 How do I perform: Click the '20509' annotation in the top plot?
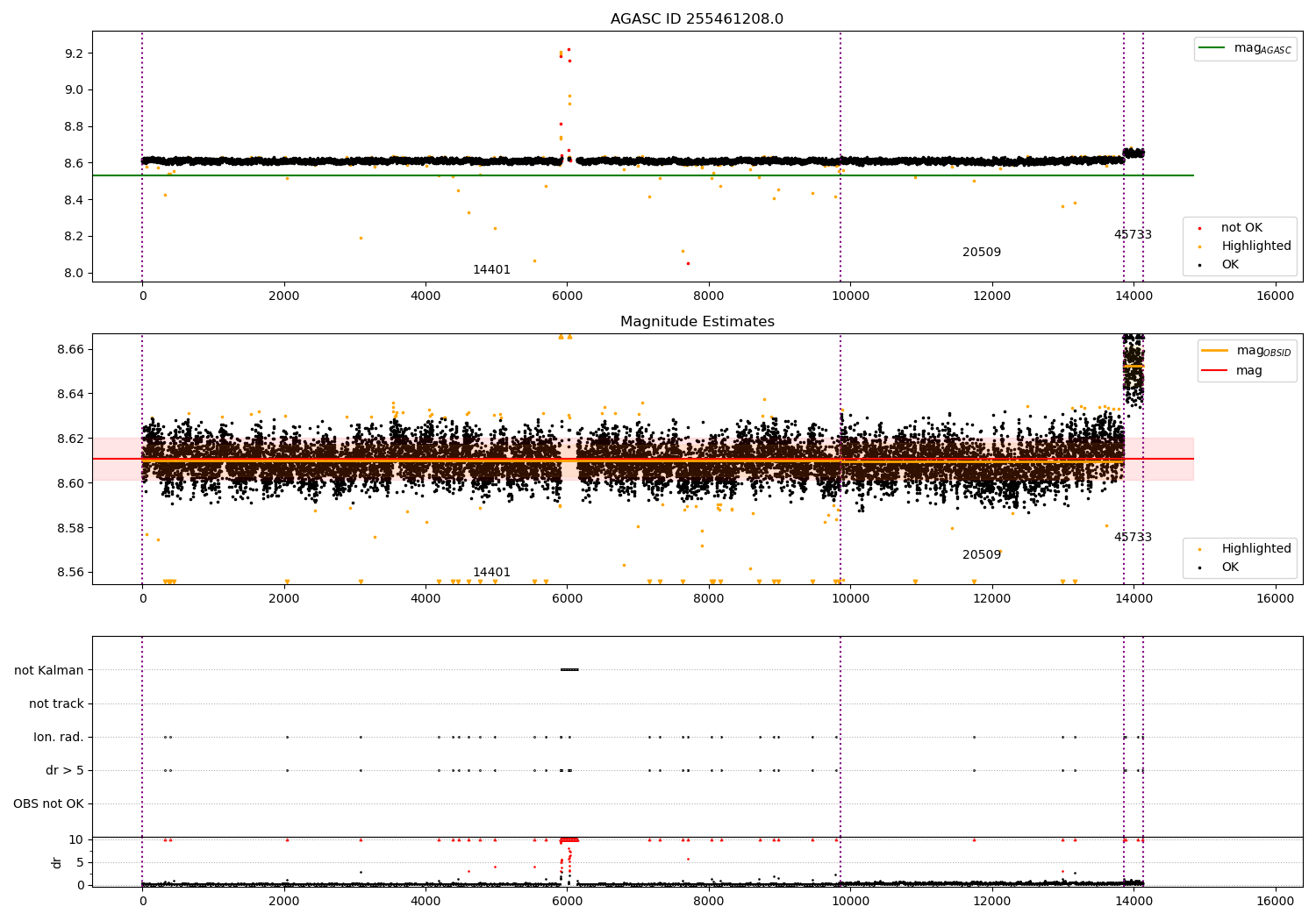click(x=982, y=253)
